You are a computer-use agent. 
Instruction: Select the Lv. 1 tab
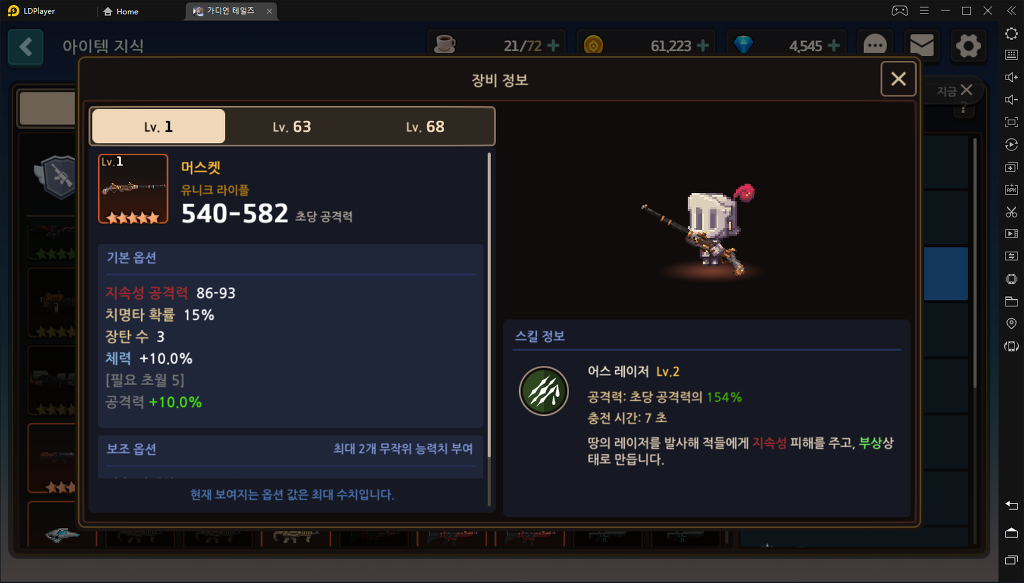[x=159, y=127]
